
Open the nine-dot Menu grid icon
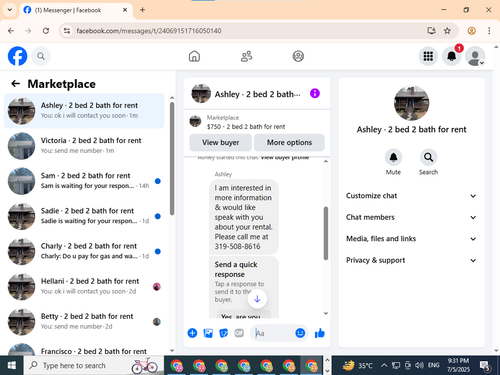tap(428, 56)
